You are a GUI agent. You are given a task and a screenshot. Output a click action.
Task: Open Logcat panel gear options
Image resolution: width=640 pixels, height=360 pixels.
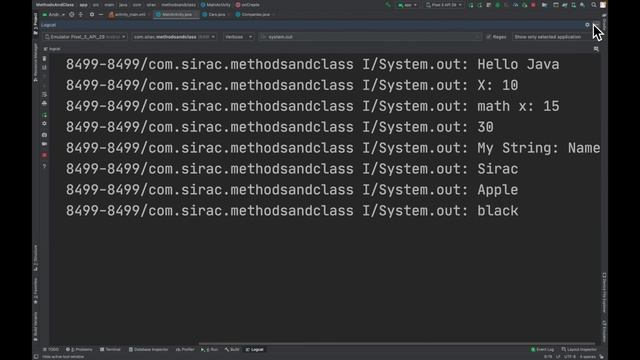coord(587,25)
